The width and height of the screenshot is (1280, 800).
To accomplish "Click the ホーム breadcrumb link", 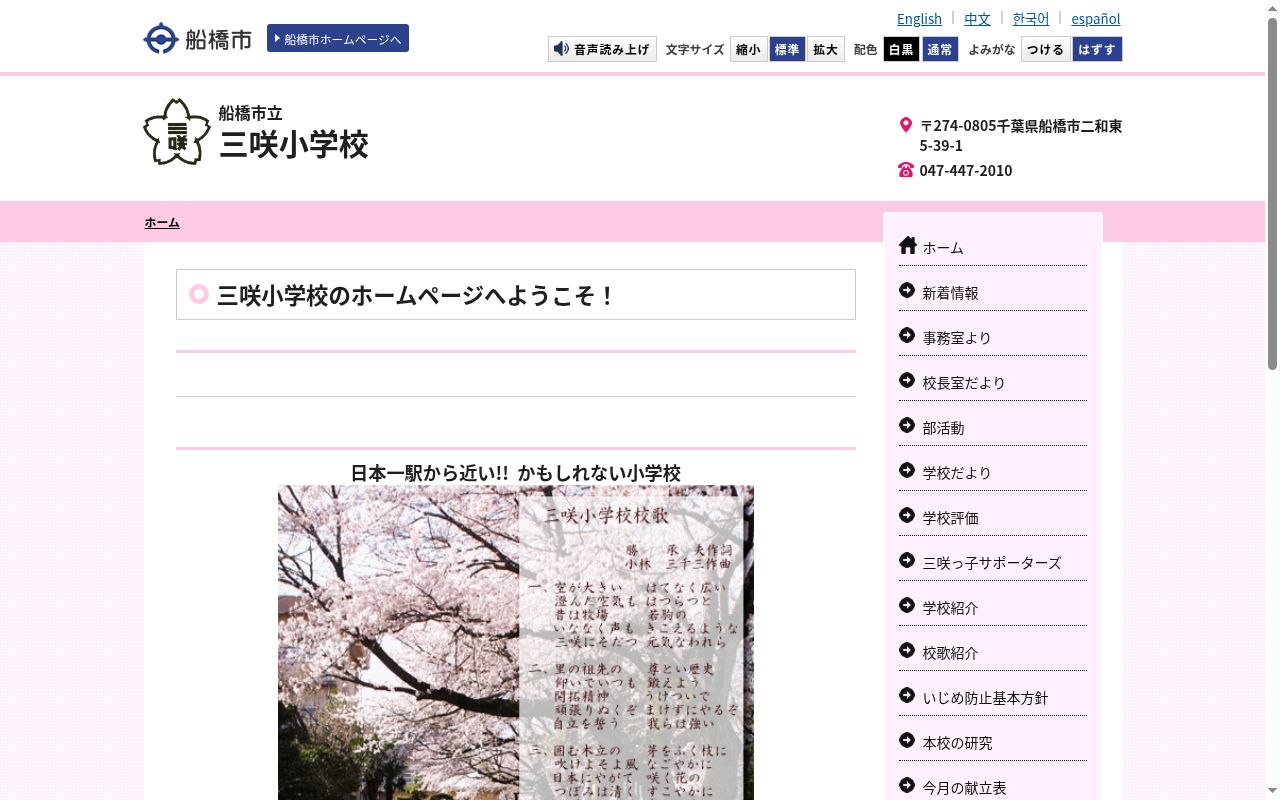I will (x=162, y=222).
